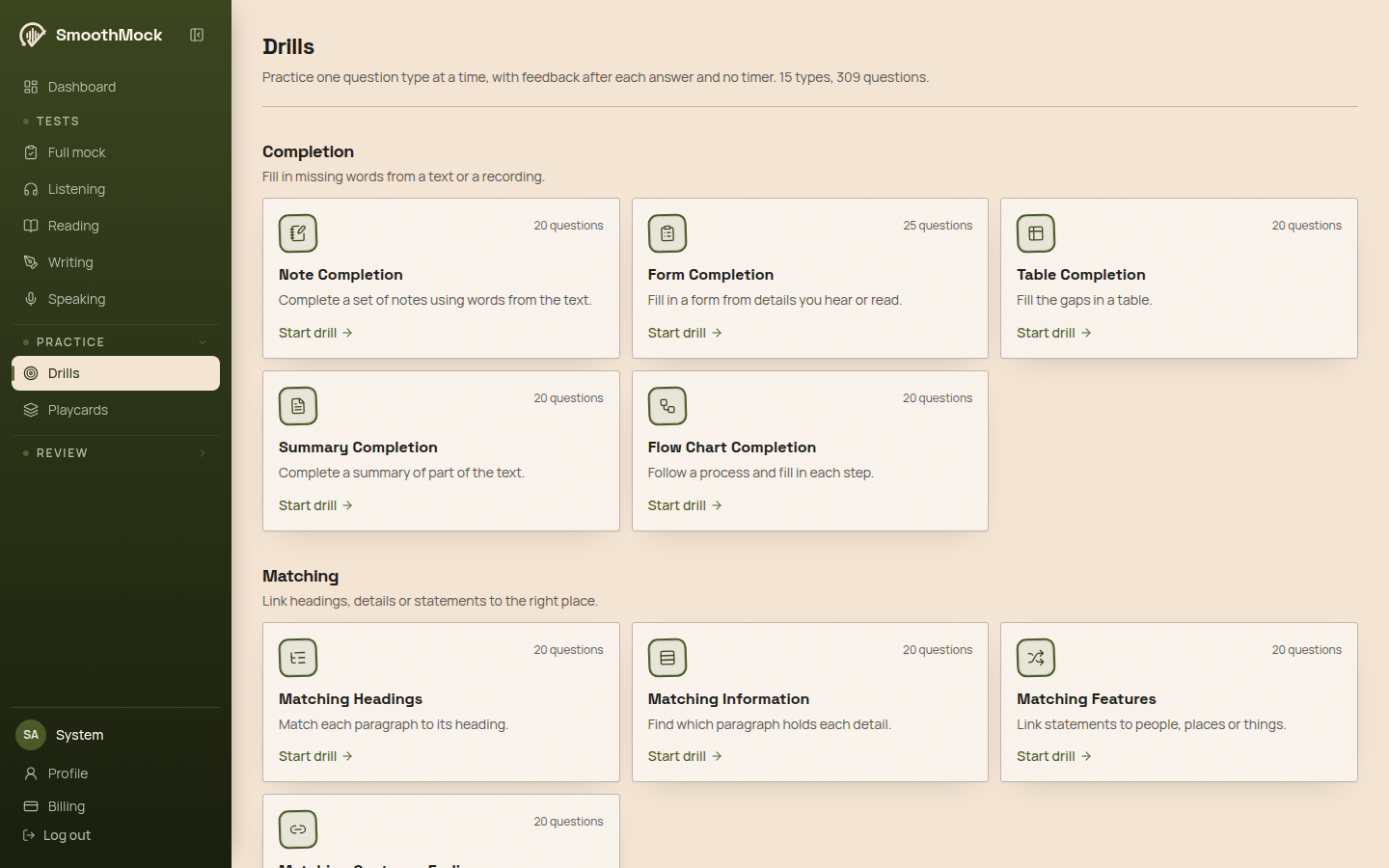The width and height of the screenshot is (1389, 868).
Task: Open Profile settings
Action: (116, 773)
